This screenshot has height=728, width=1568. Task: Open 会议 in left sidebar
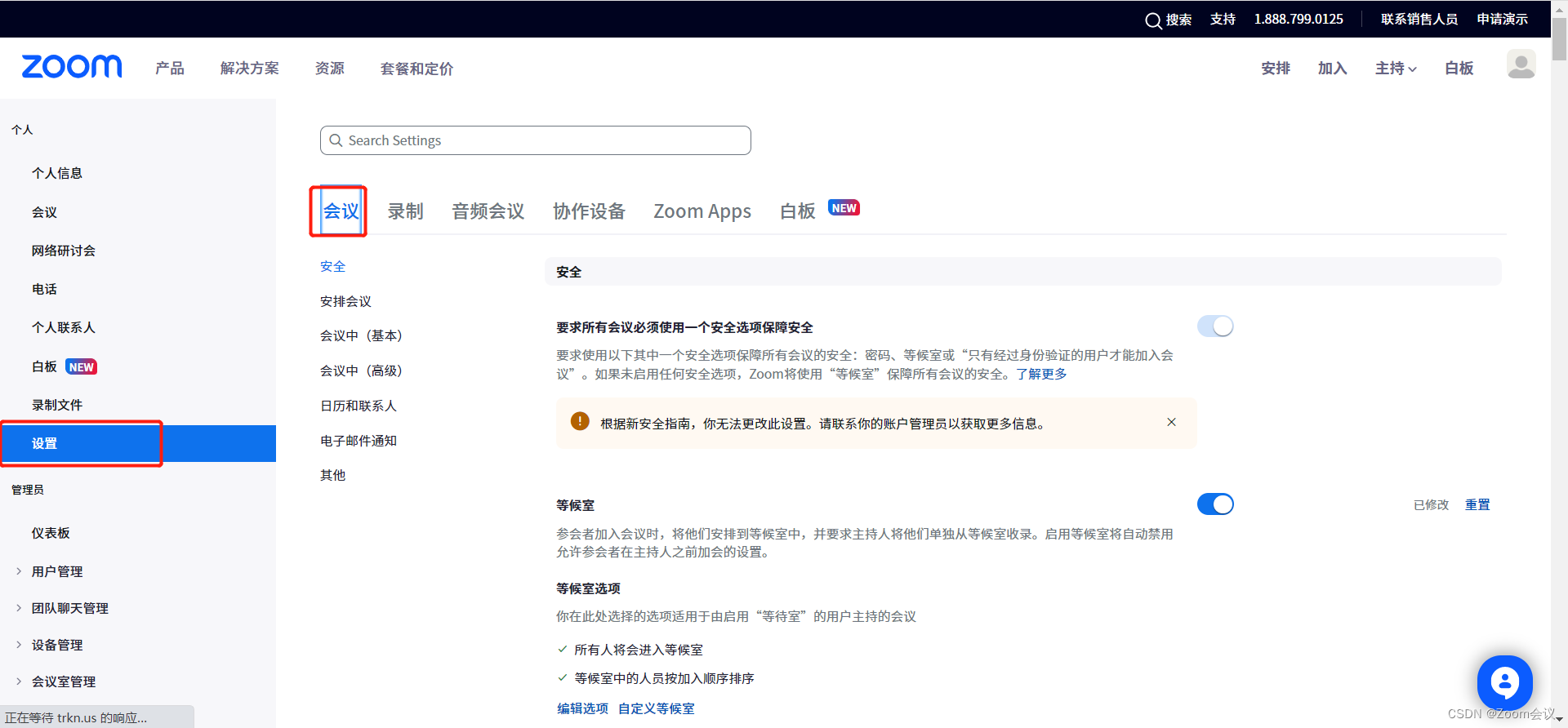(x=44, y=212)
